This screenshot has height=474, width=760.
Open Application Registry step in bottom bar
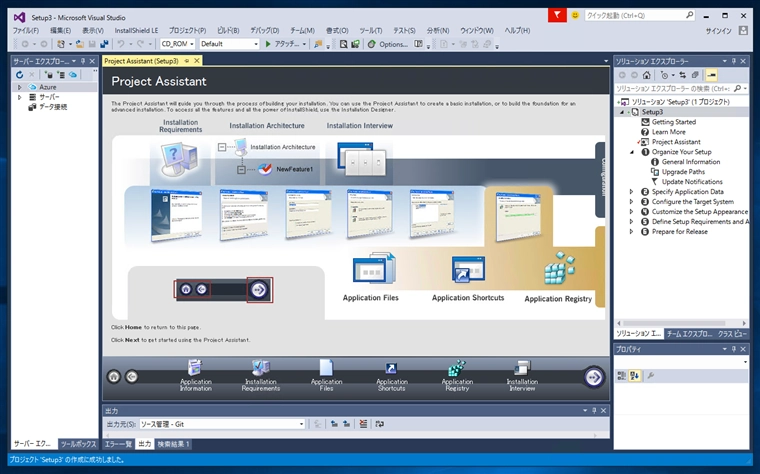point(457,375)
